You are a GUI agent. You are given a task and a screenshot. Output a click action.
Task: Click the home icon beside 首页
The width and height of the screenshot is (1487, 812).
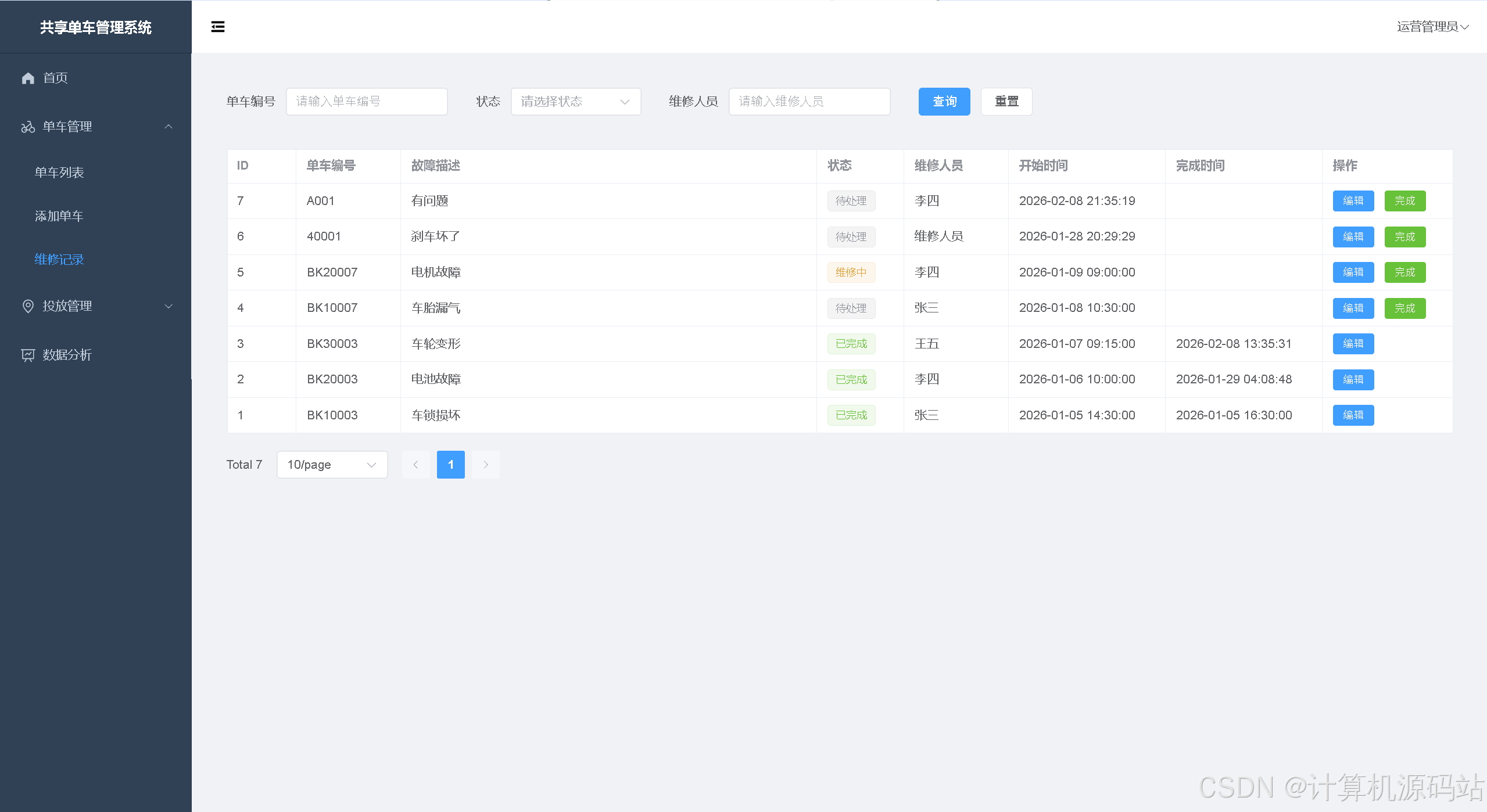(x=28, y=78)
